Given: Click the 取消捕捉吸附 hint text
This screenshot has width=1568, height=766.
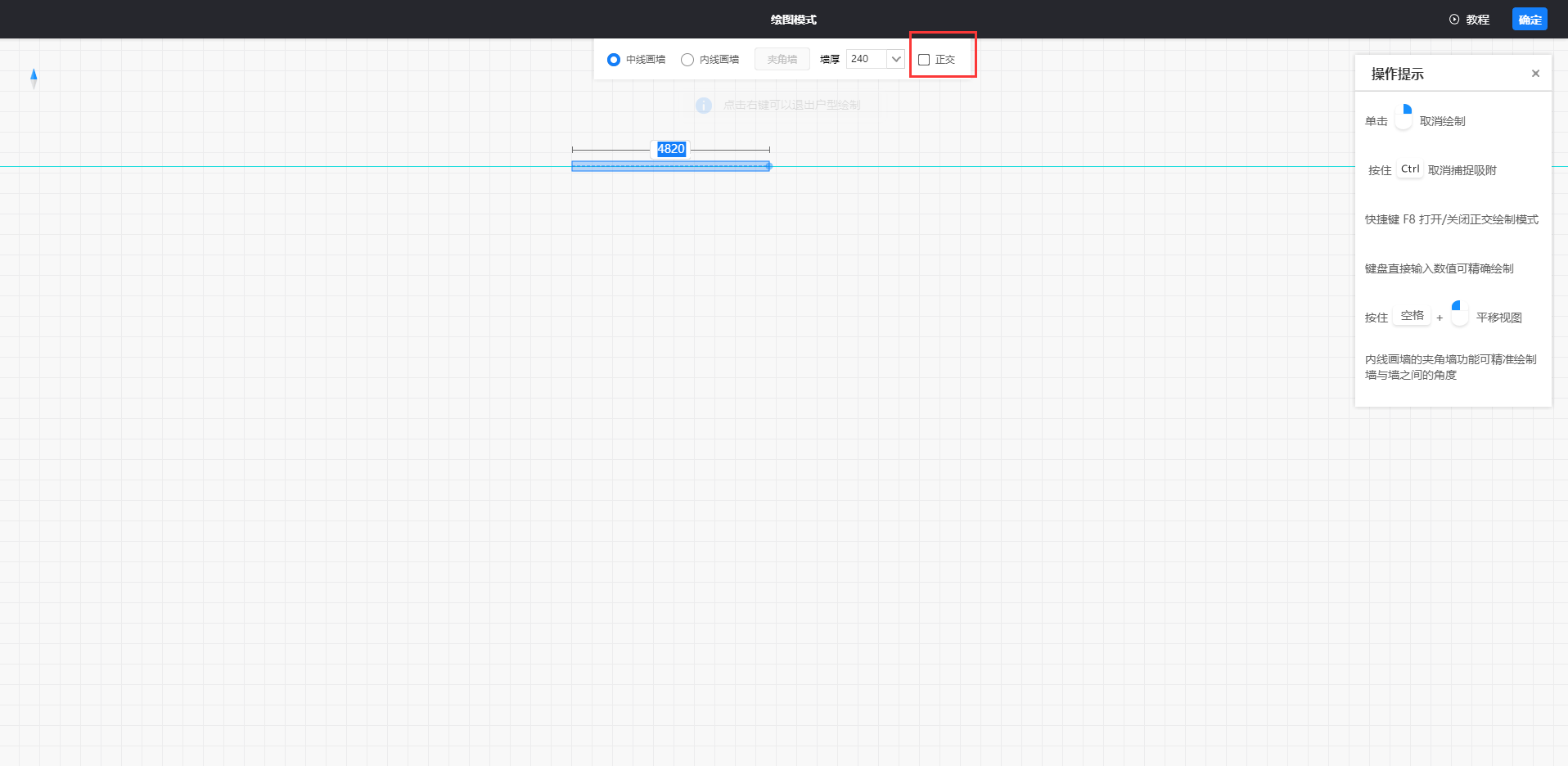Looking at the screenshot, I should (x=1462, y=170).
